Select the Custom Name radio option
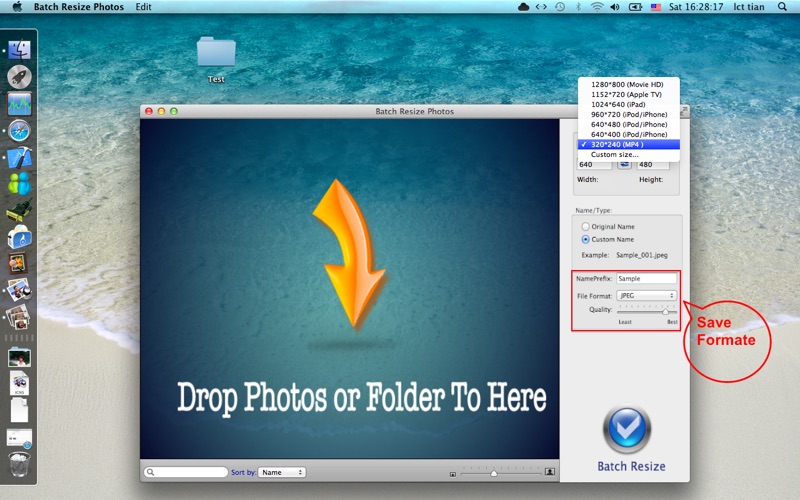The width and height of the screenshot is (800, 500). (x=586, y=240)
